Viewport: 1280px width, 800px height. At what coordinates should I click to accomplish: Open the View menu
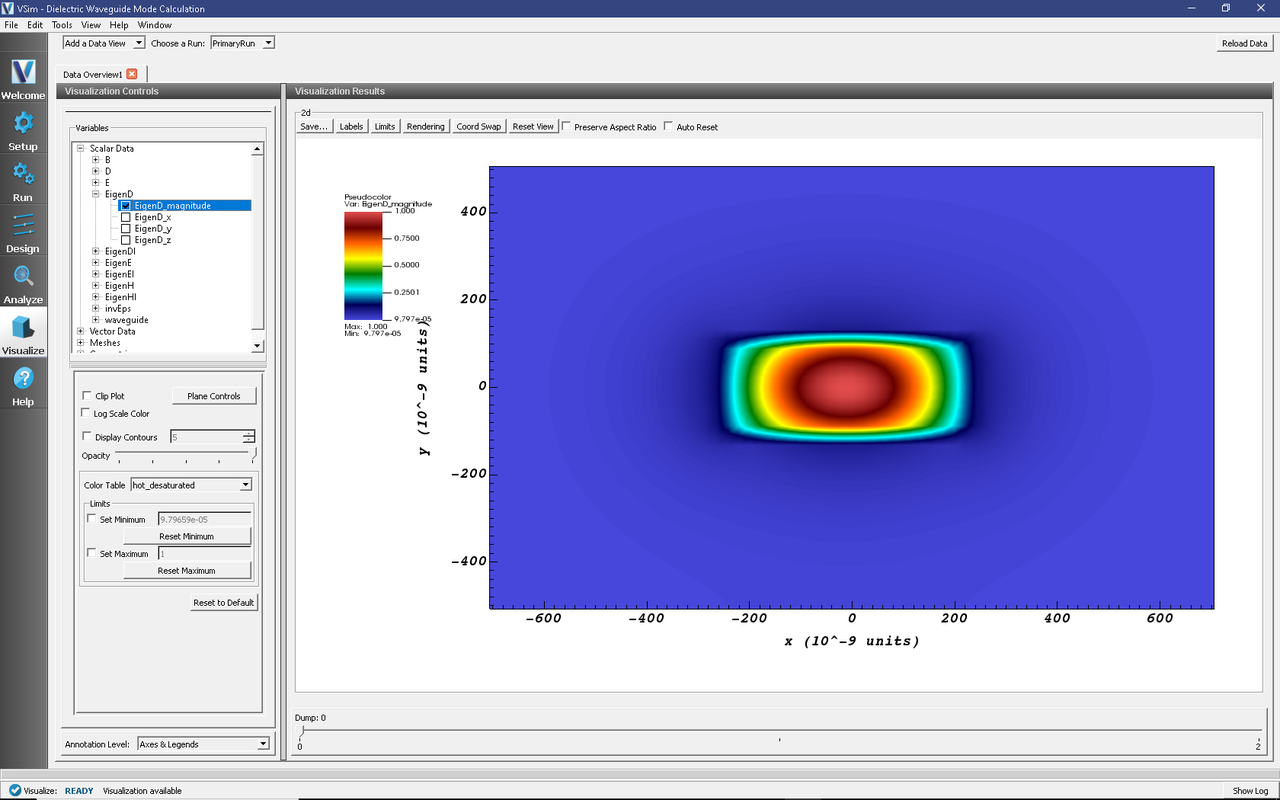click(90, 25)
